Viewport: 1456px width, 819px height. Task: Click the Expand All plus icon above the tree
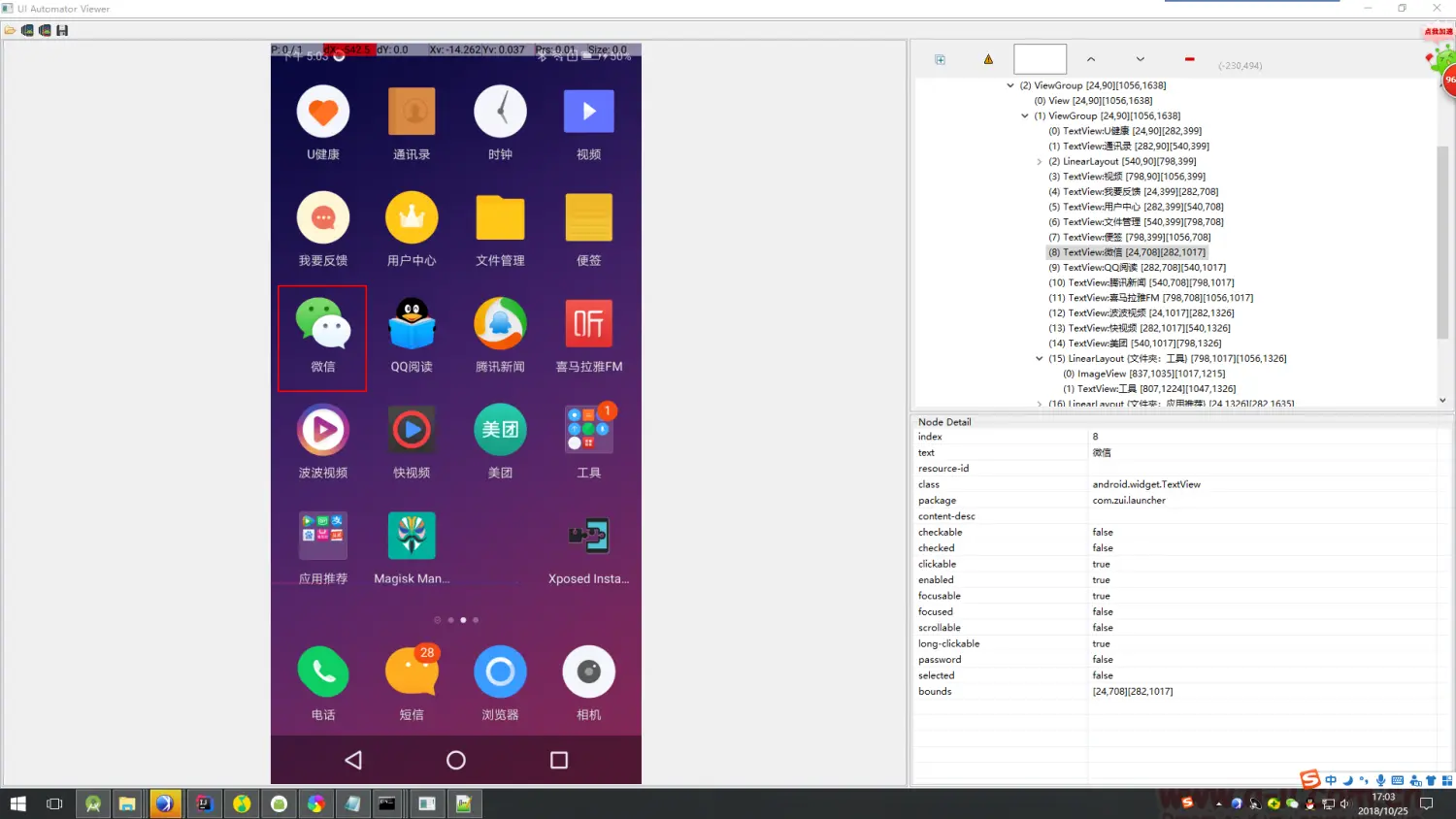pos(940,59)
